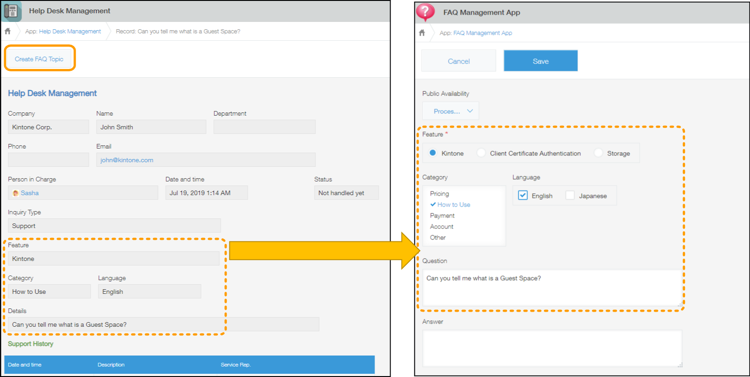
Task: Click Status value Not handled yet
Action: pos(346,193)
